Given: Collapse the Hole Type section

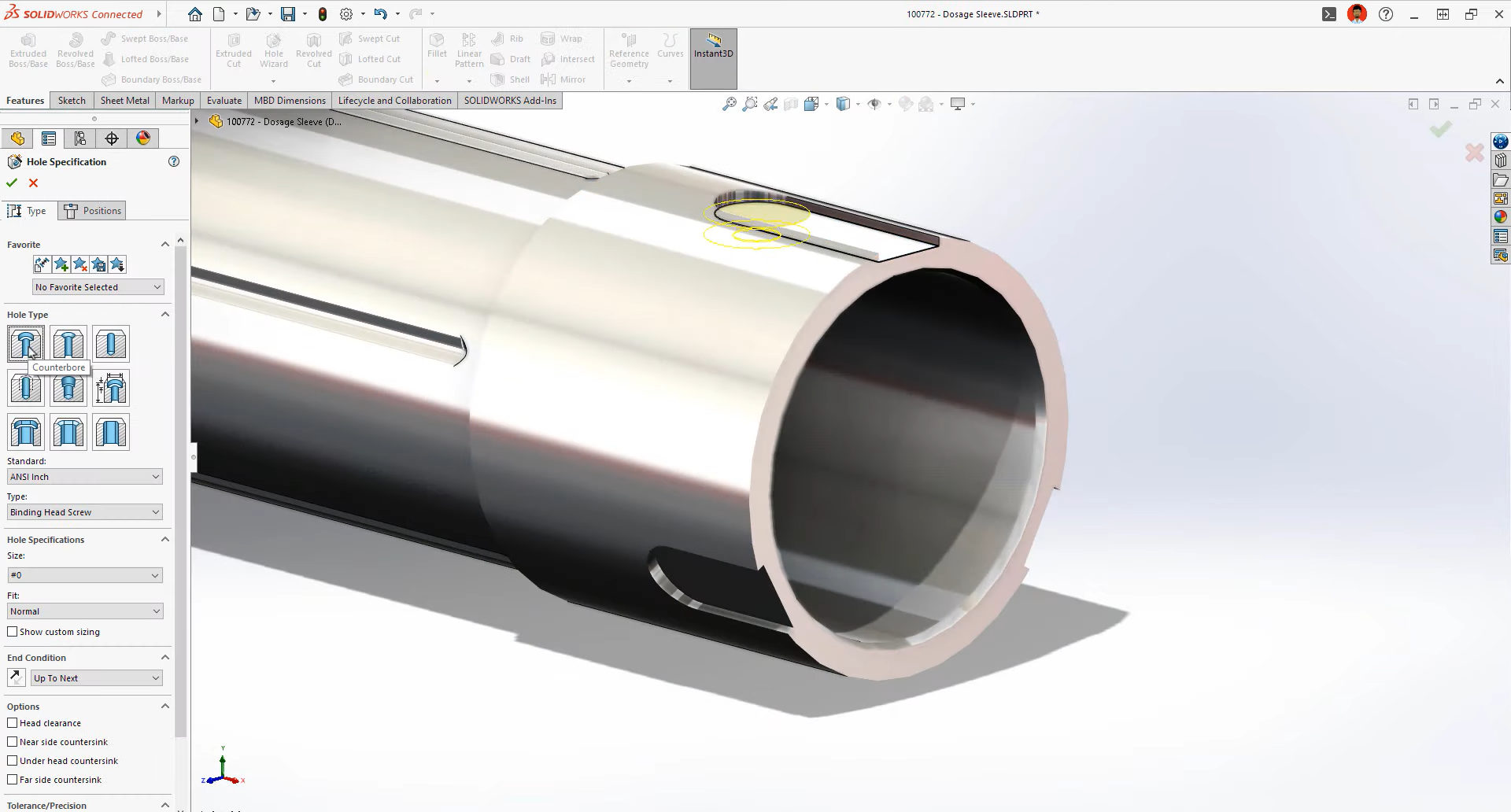Looking at the screenshot, I should tap(165, 315).
